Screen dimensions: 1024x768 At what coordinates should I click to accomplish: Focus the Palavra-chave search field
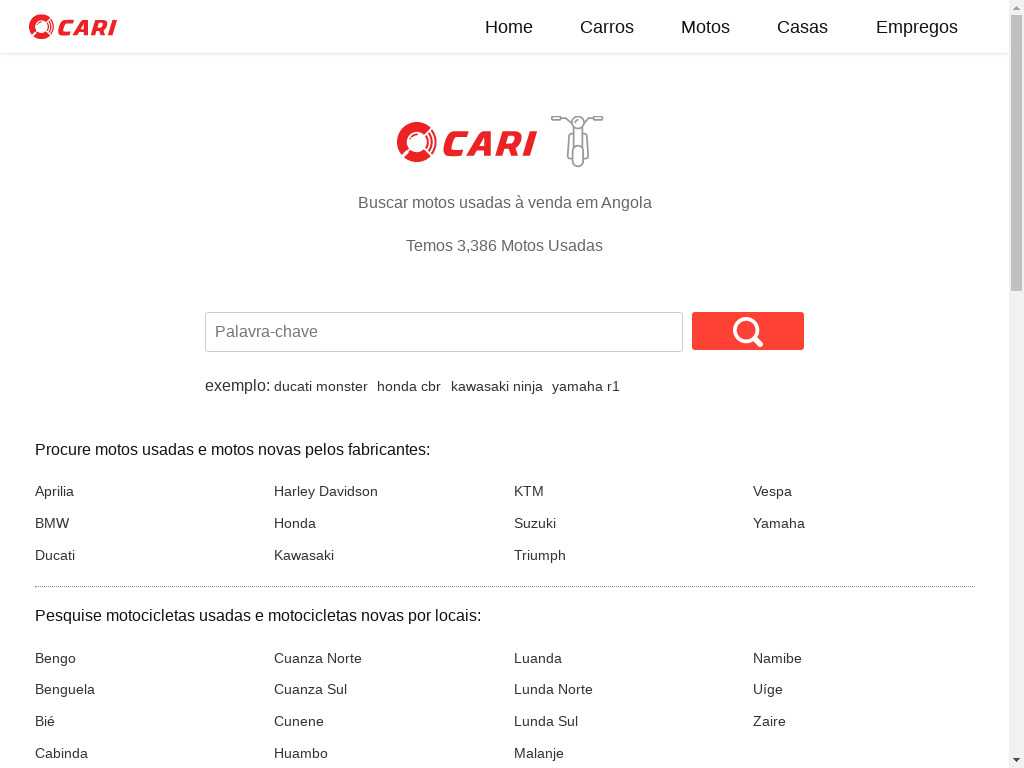point(444,332)
